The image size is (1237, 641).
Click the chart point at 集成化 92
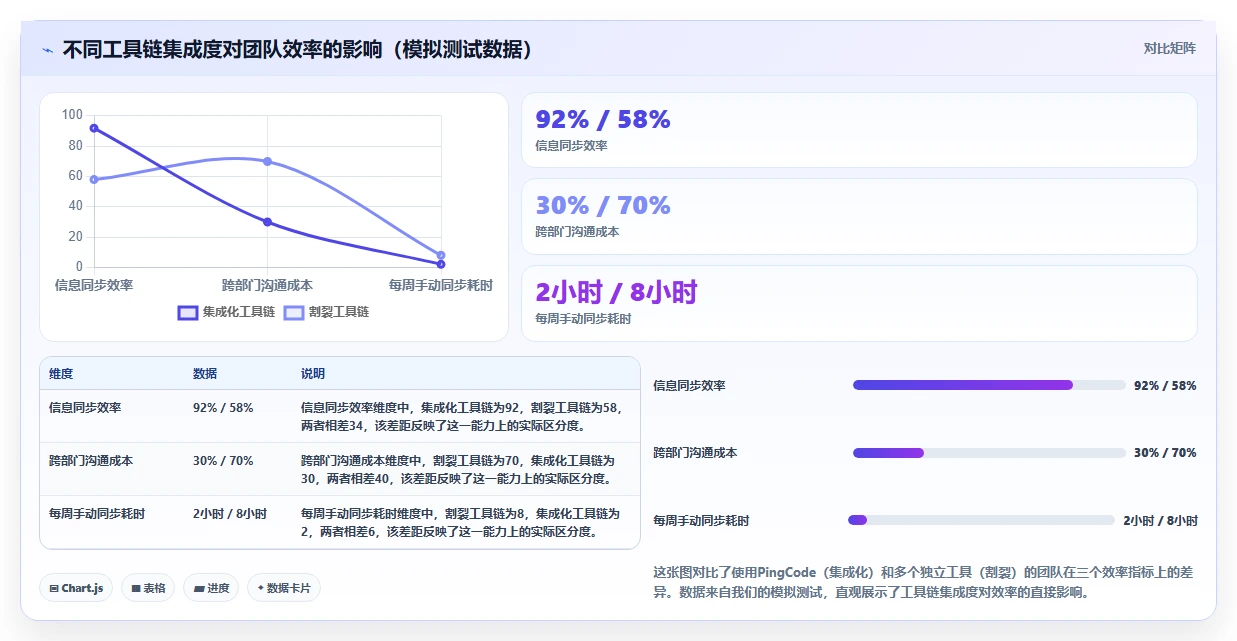94,128
